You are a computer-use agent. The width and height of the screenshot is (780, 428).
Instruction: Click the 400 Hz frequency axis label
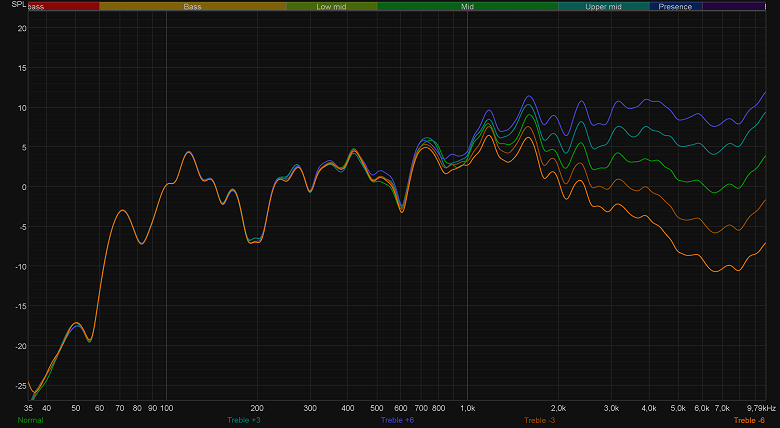coord(348,408)
